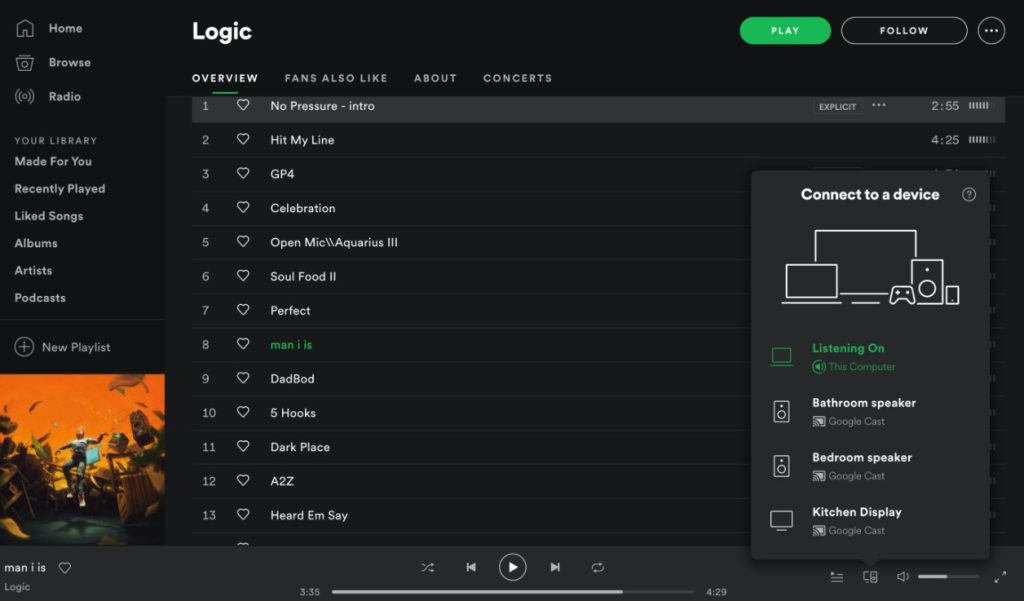The image size is (1024, 601).
Task: Seek on the song progress bar
Action: (513, 592)
